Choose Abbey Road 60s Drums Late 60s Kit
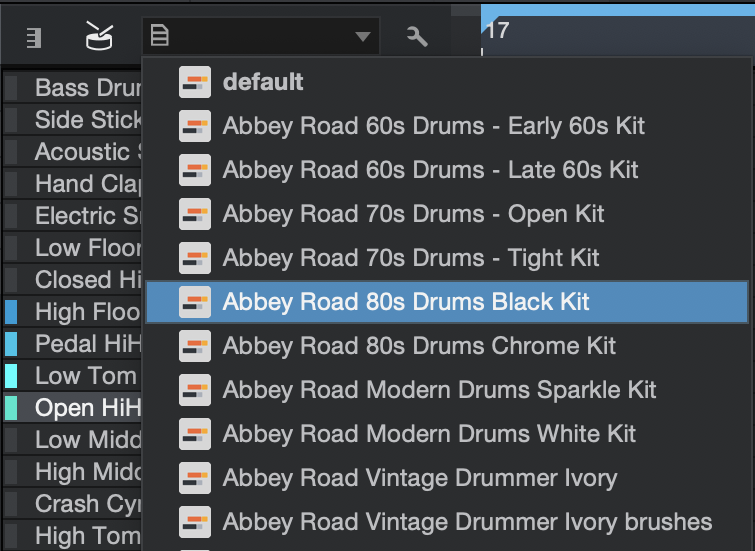Viewport: 755px width, 551px height. coord(447,170)
